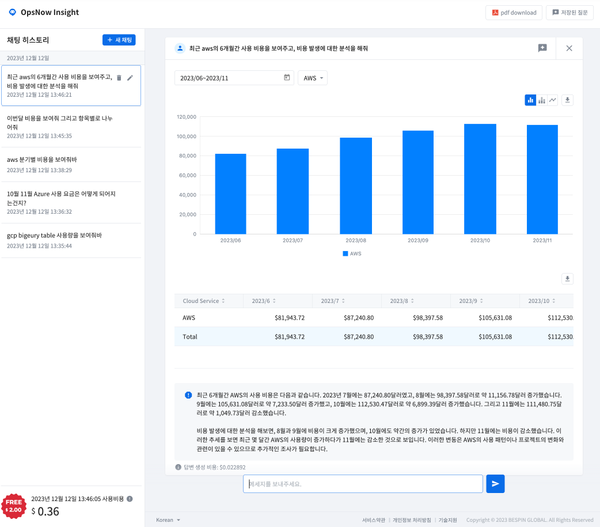Click the usage cost info icon
The width and height of the screenshot is (600, 527).
(x=130, y=498)
